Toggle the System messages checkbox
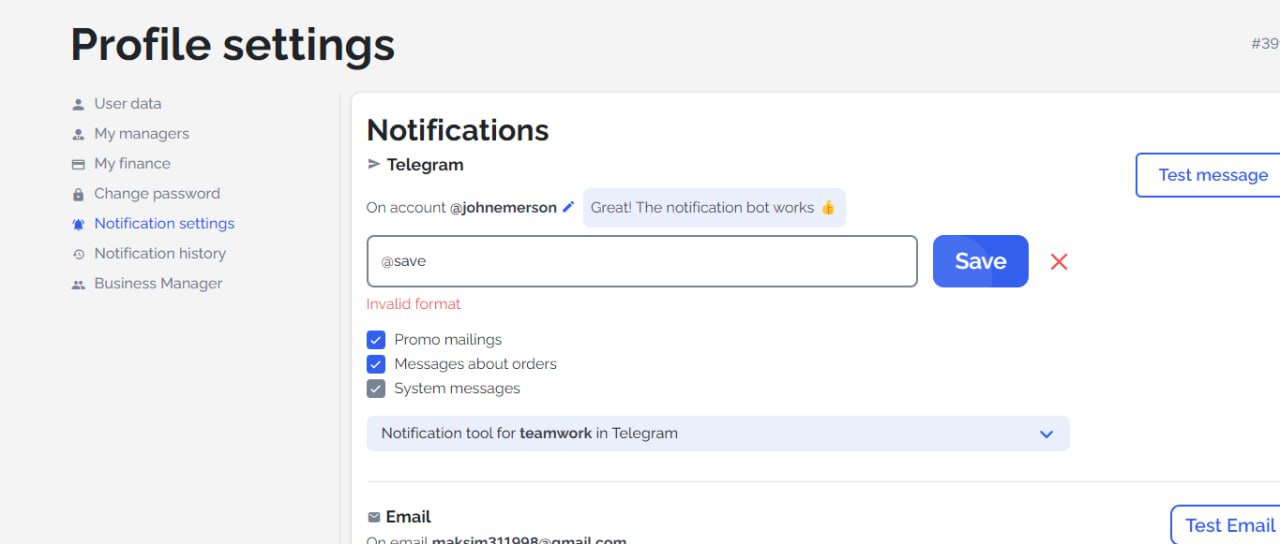Viewport: 1280px width, 544px height. [x=376, y=388]
